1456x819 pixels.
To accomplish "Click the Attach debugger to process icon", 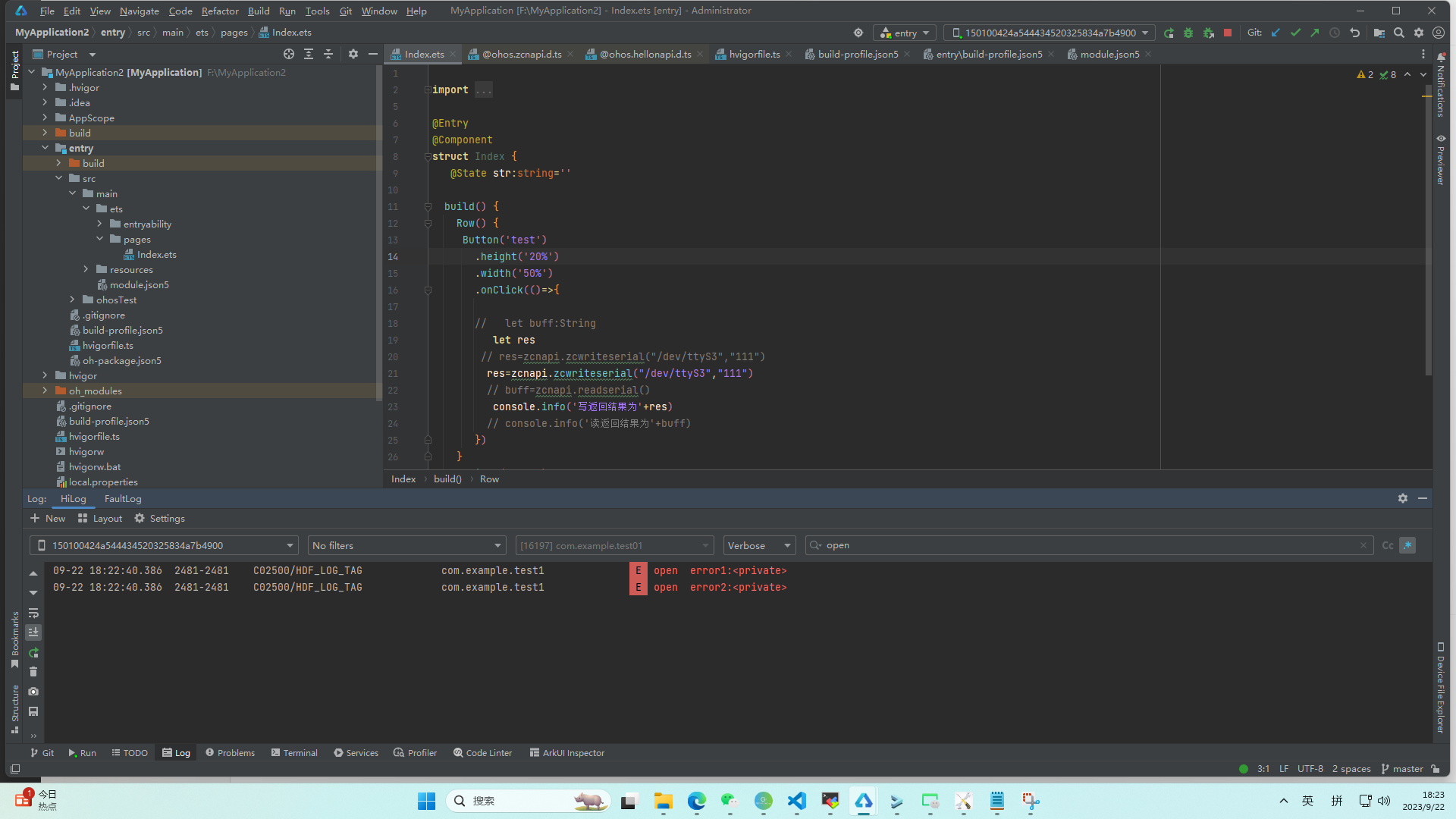I will click(1209, 33).
